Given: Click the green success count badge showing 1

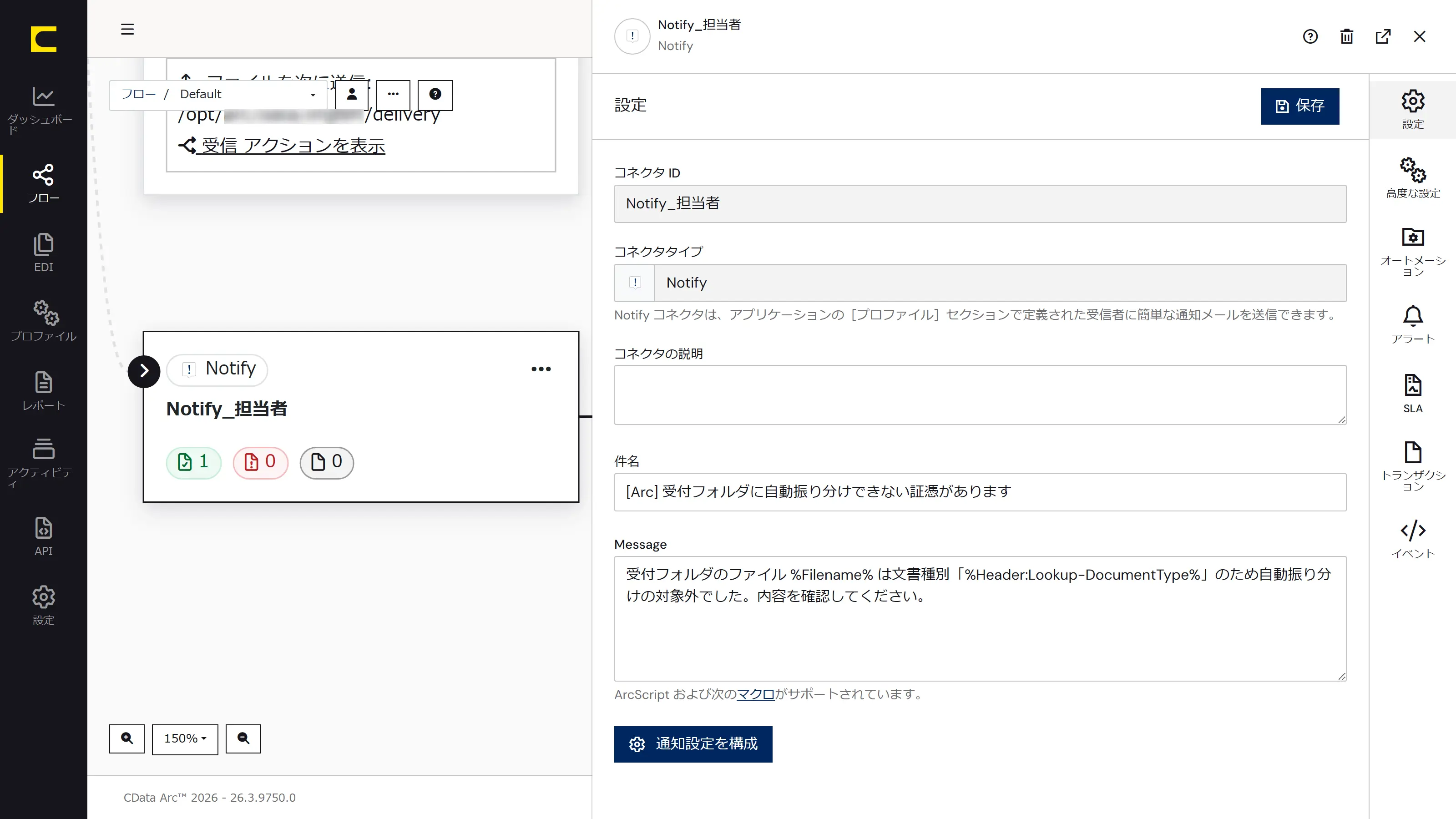Looking at the screenshot, I should click(193, 462).
